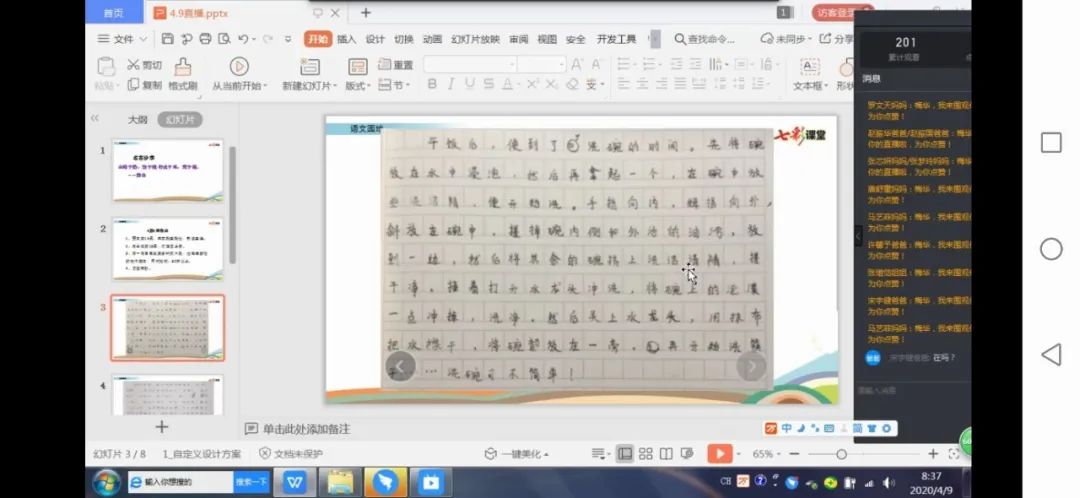The height and width of the screenshot is (498, 1080).
Task: Toggle superscript formatting
Action: coord(532,84)
